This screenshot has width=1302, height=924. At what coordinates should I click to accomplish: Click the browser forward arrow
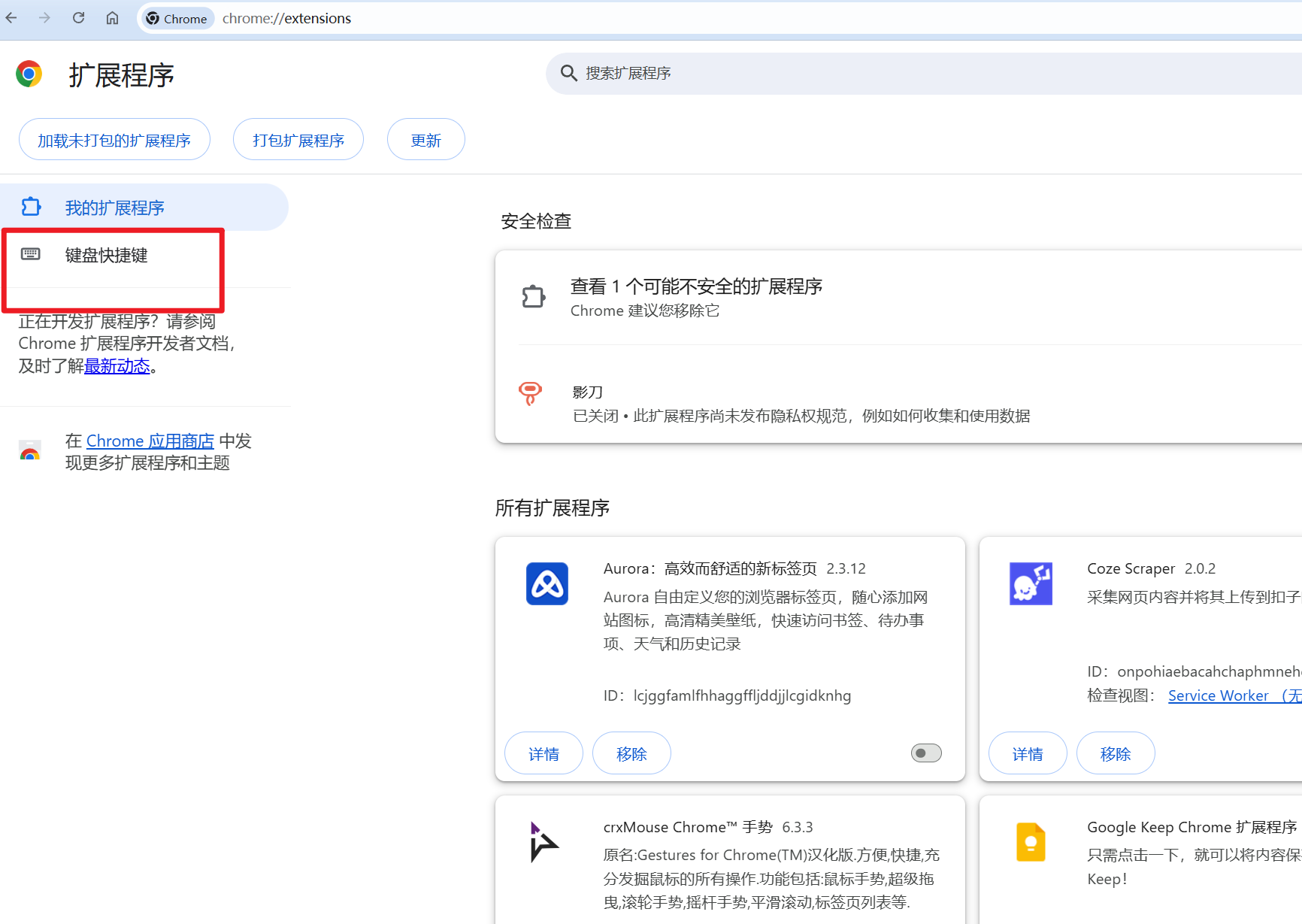44,18
